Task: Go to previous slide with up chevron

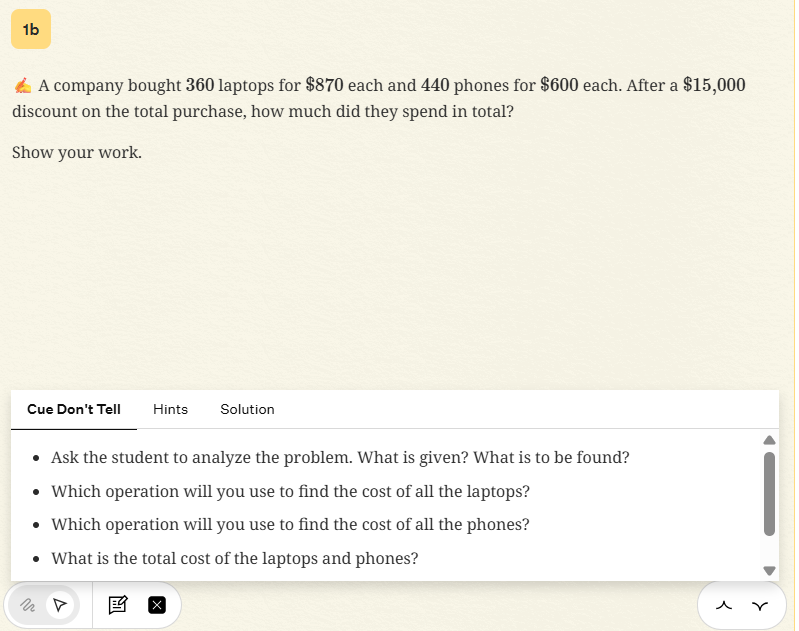Action: pos(725,606)
